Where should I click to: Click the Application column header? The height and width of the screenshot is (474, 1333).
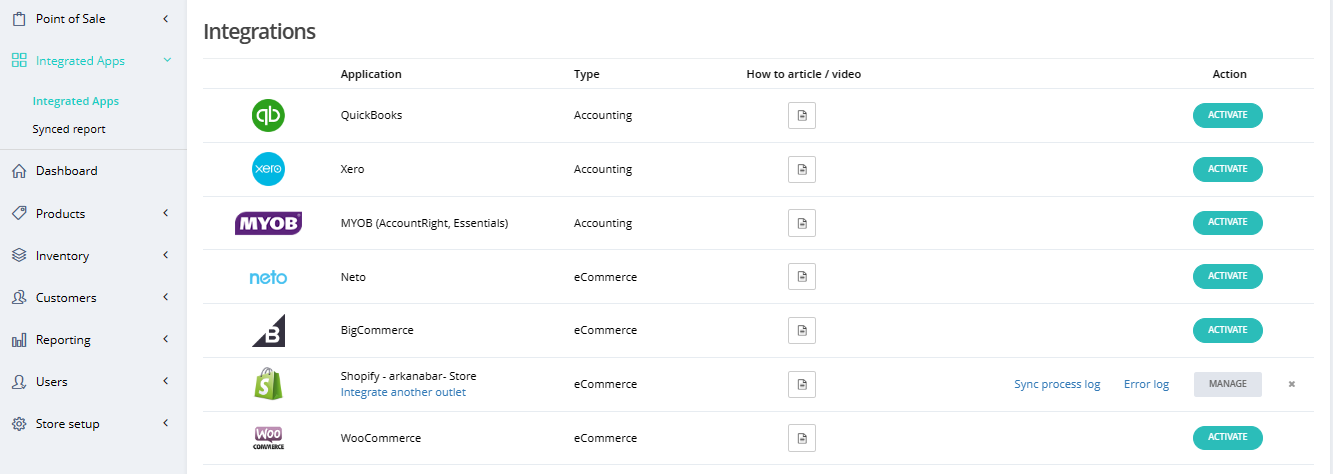[371, 74]
